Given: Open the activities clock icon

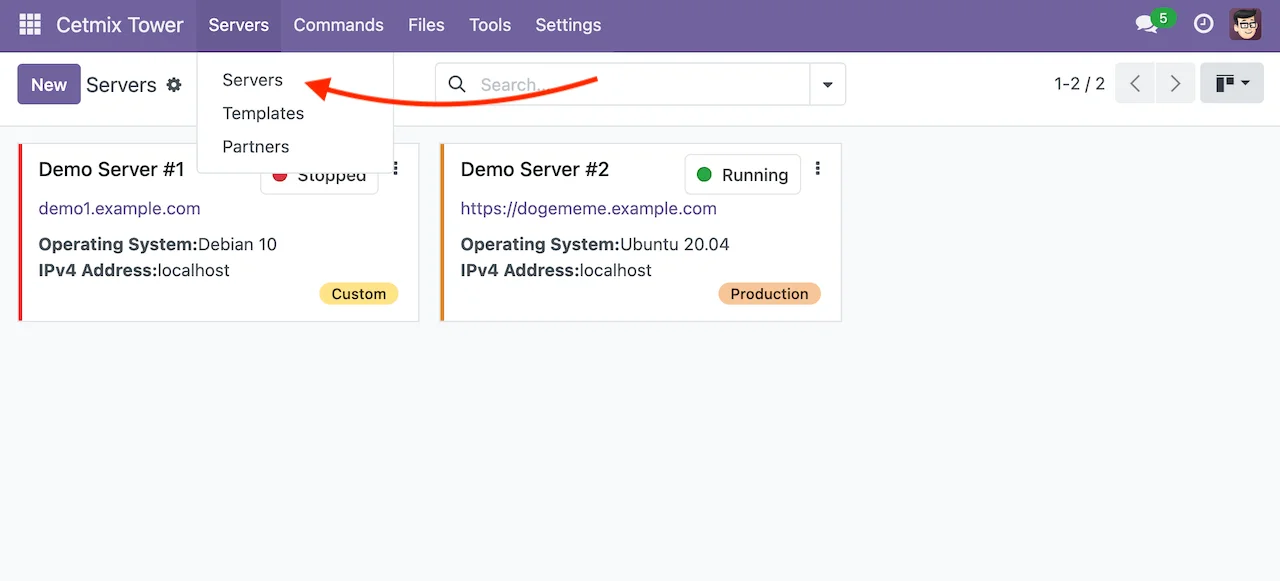Looking at the screenshot, I should (x=1203, y=23).
